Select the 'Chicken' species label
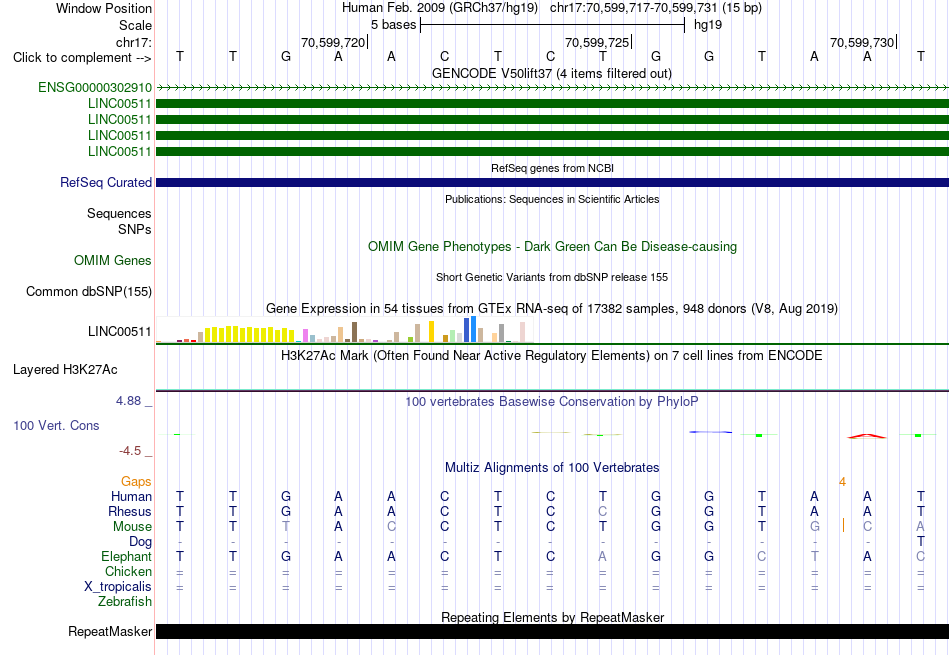 point(128,571)
